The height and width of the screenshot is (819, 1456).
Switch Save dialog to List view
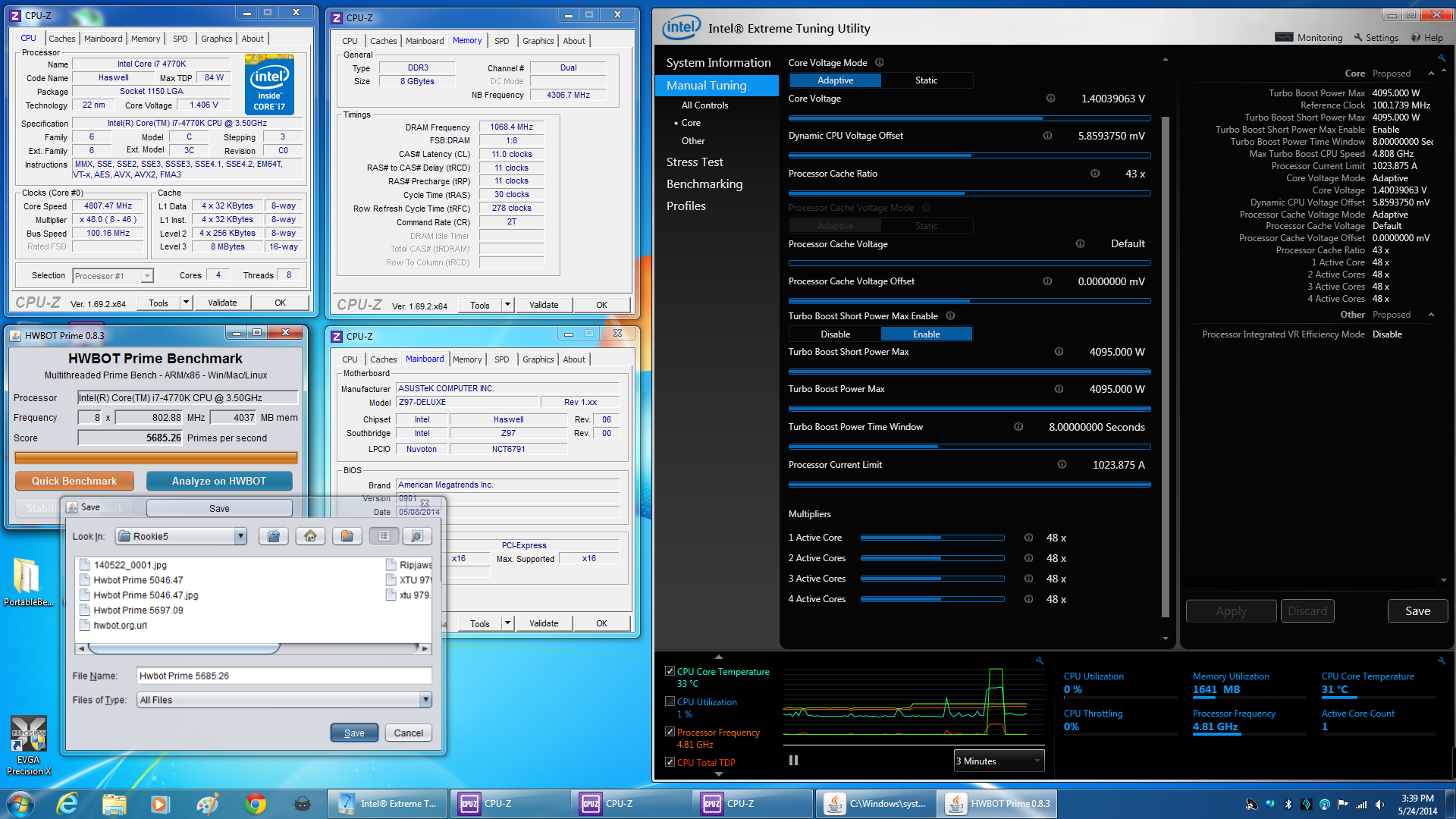pos(384,536)
